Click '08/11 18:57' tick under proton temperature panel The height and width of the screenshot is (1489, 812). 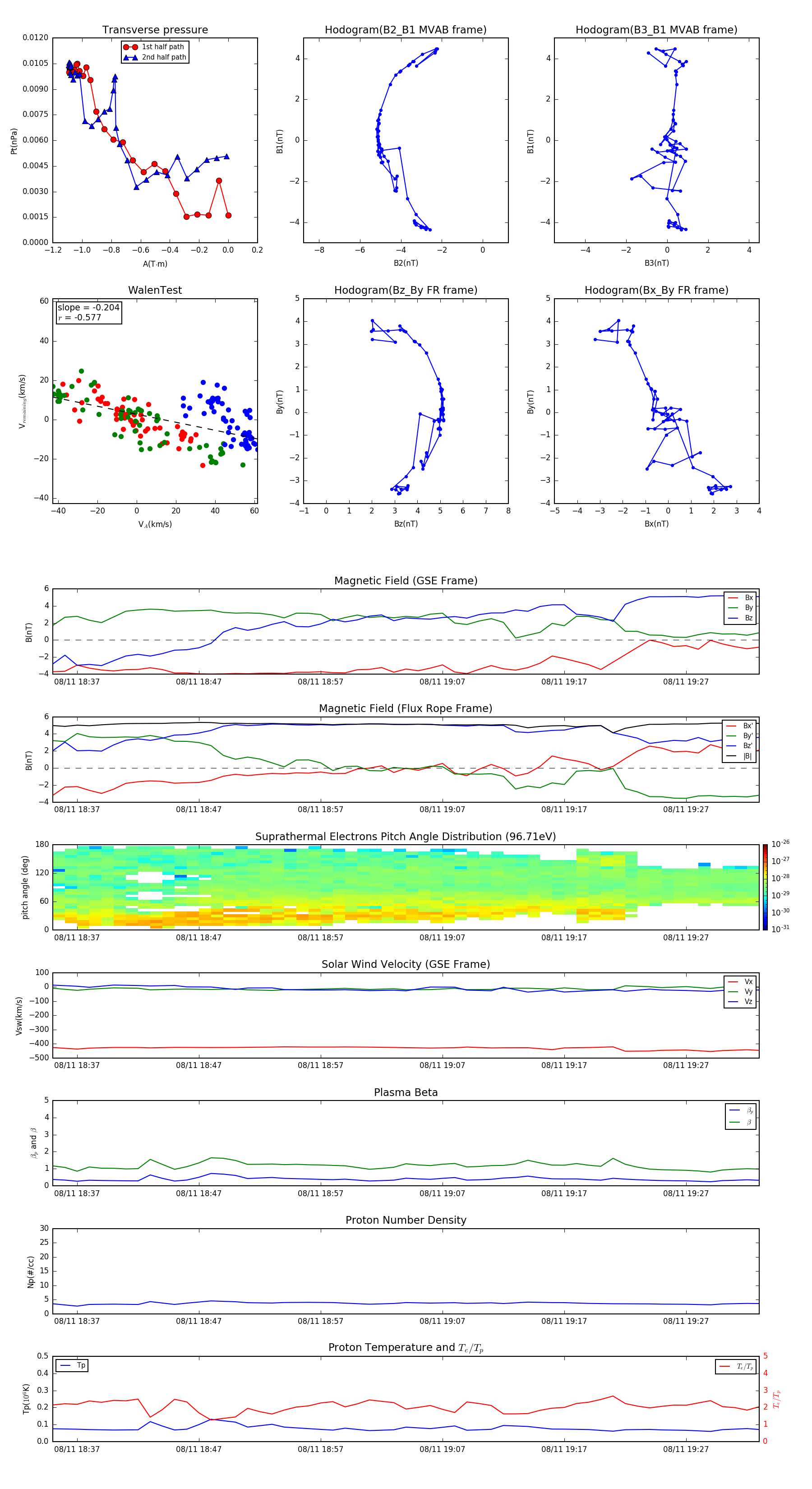pyautogui.click(x=320, y=1450)
